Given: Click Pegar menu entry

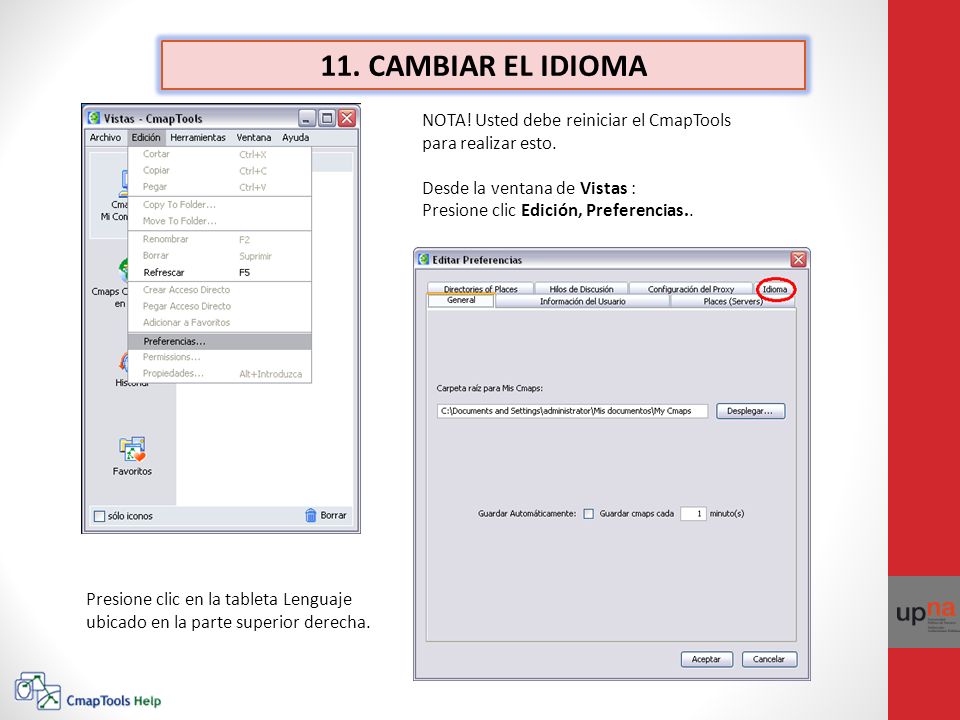Looking at the screenshot, I should [220, 187].
